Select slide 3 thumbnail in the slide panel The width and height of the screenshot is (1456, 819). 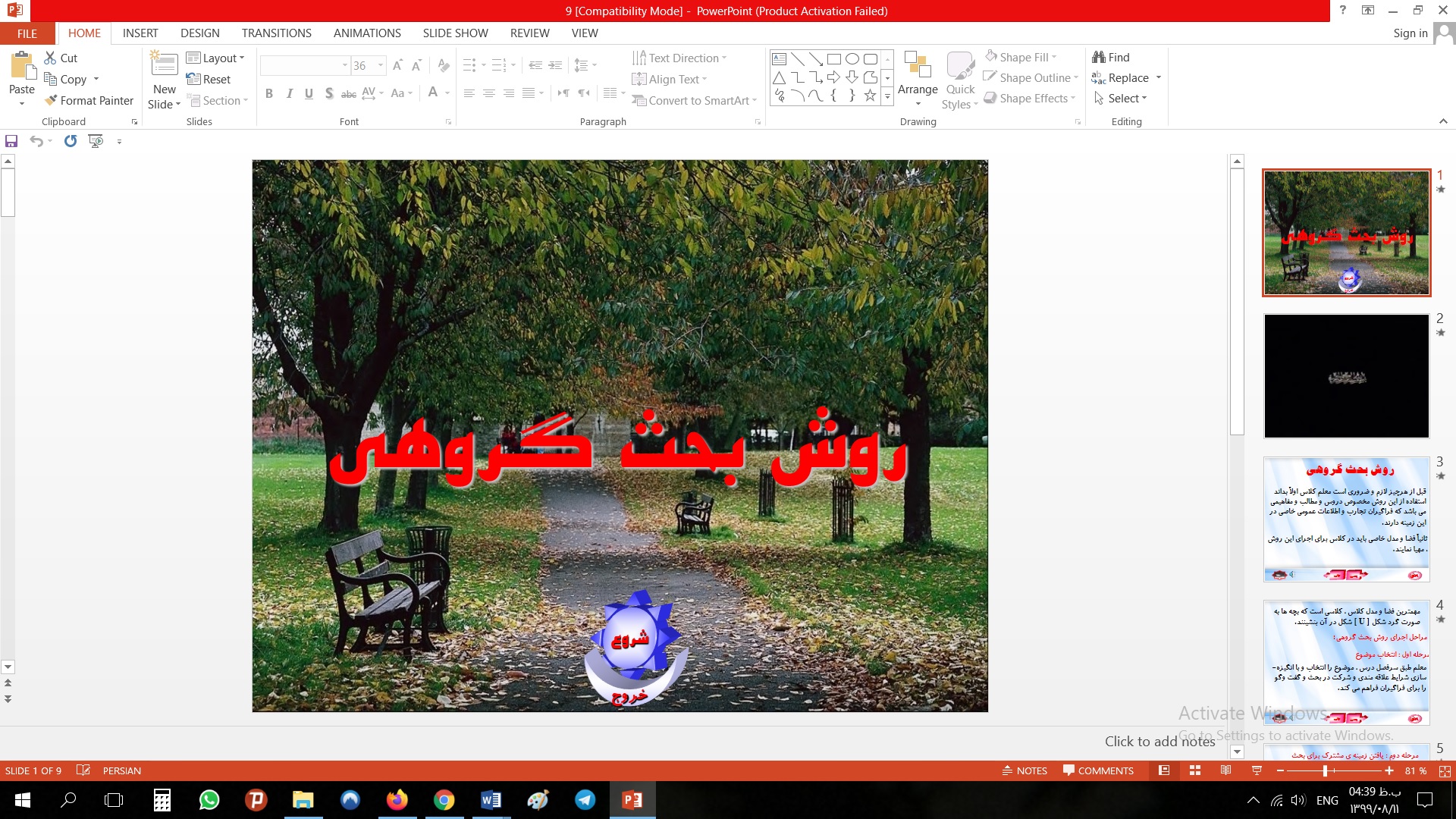pos(1346,519)
